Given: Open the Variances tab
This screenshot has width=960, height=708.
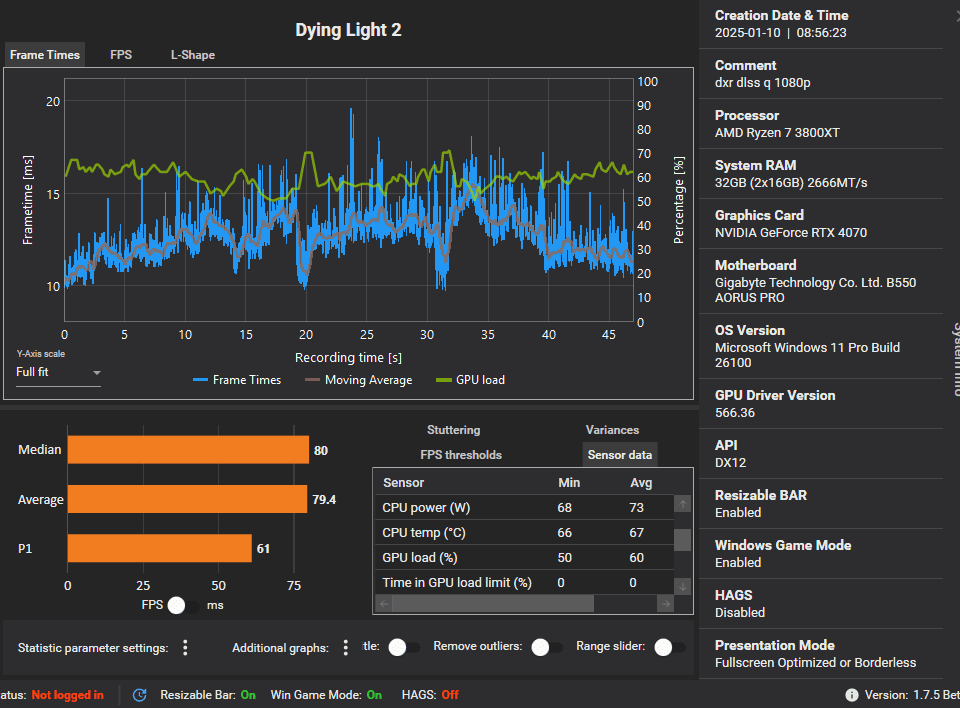Looking at the screenshot, I should 612,430.
